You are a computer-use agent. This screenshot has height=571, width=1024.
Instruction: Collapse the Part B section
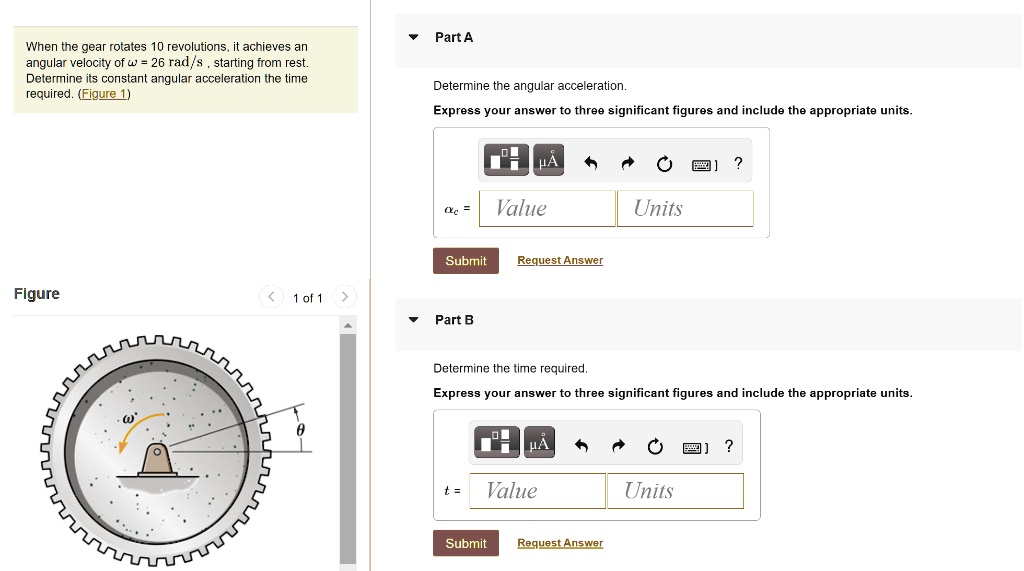[x=413, y=319]
